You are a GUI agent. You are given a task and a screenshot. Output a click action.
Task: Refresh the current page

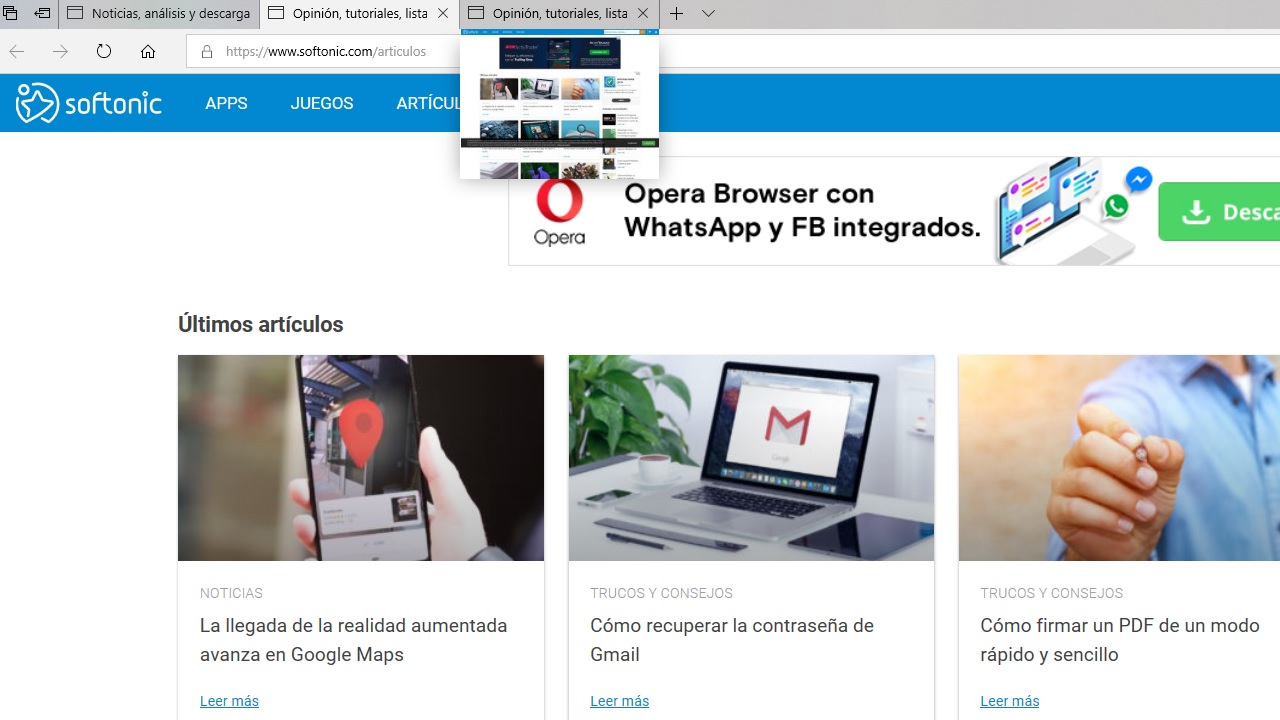(x=104, y=51)
